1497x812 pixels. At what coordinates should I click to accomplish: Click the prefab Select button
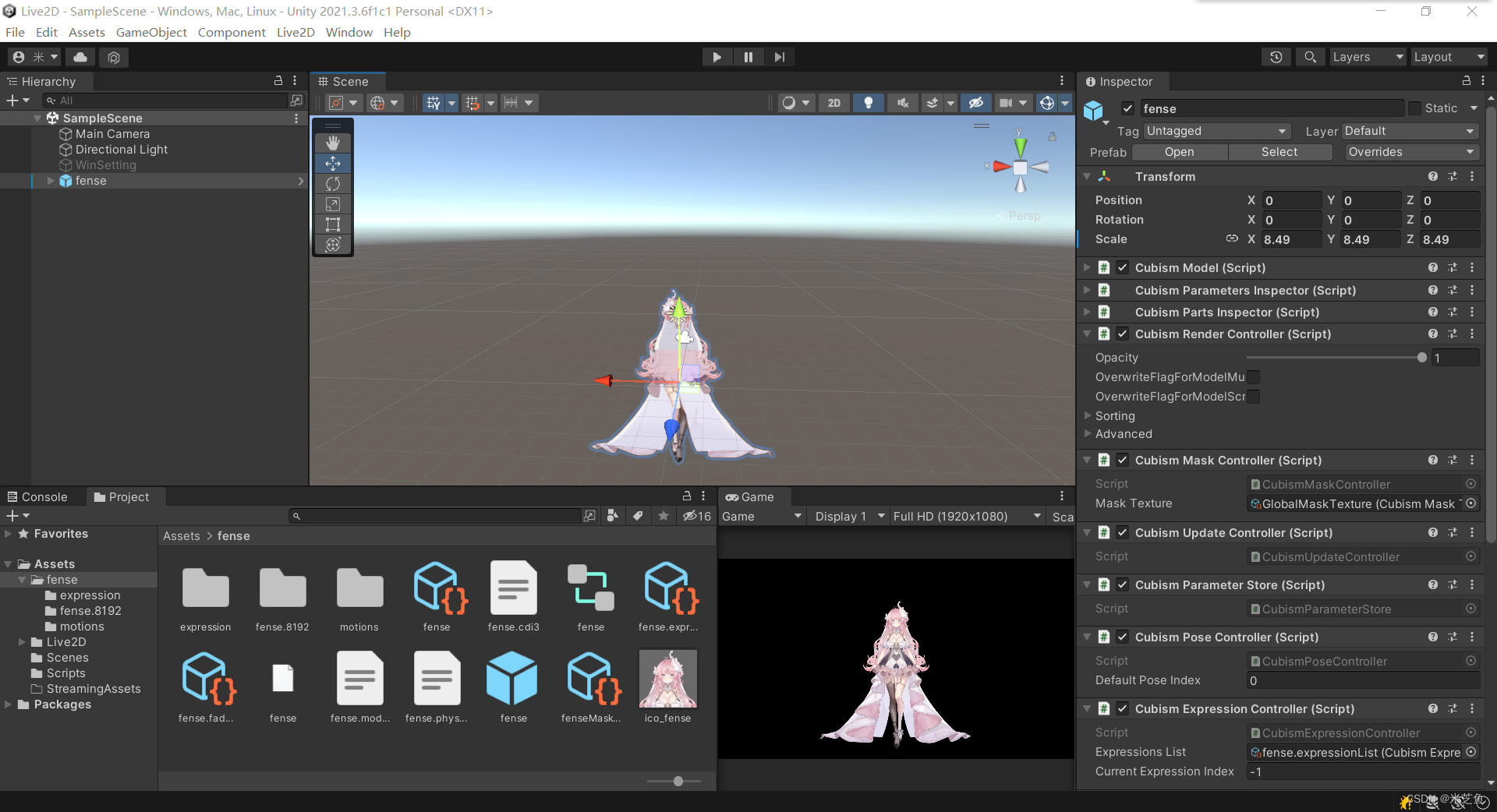click(x=1279, y=152)
